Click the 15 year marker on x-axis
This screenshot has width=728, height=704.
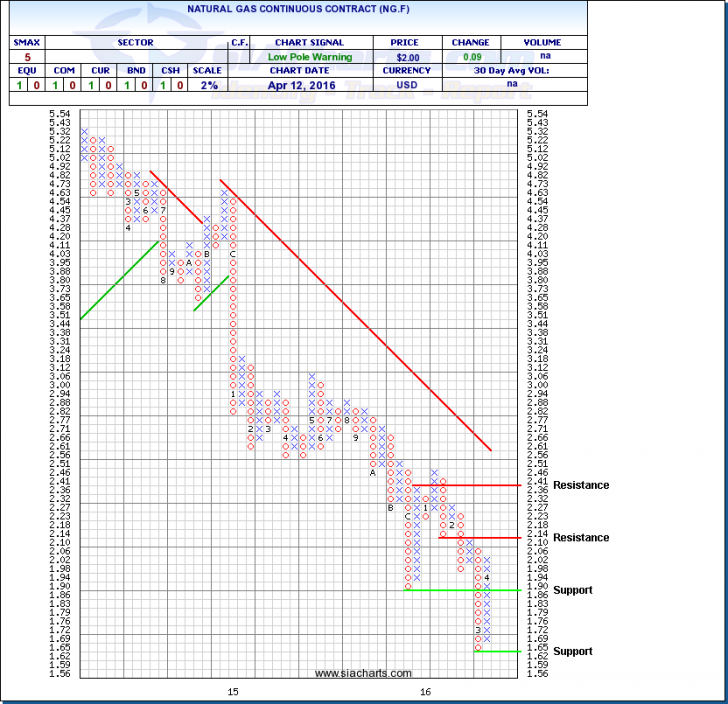233,692
